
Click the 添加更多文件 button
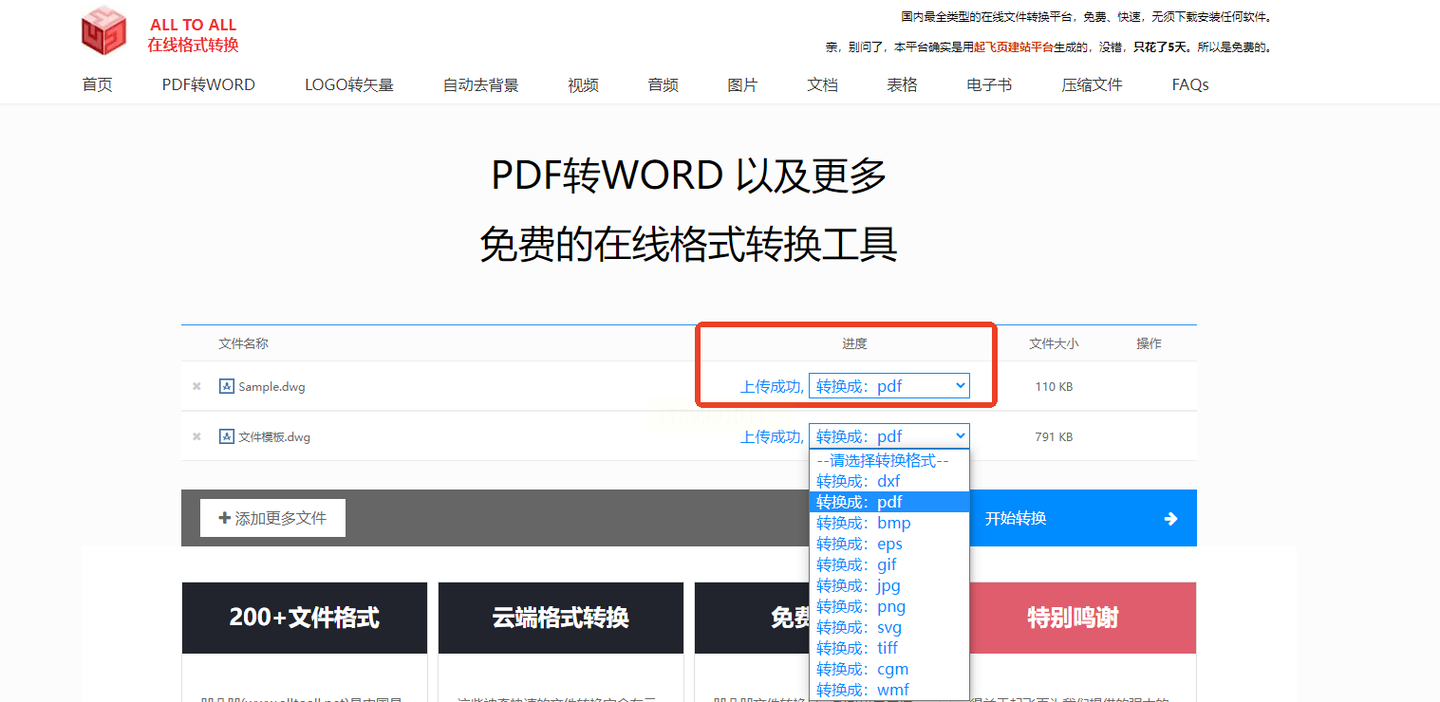point(273,518)
